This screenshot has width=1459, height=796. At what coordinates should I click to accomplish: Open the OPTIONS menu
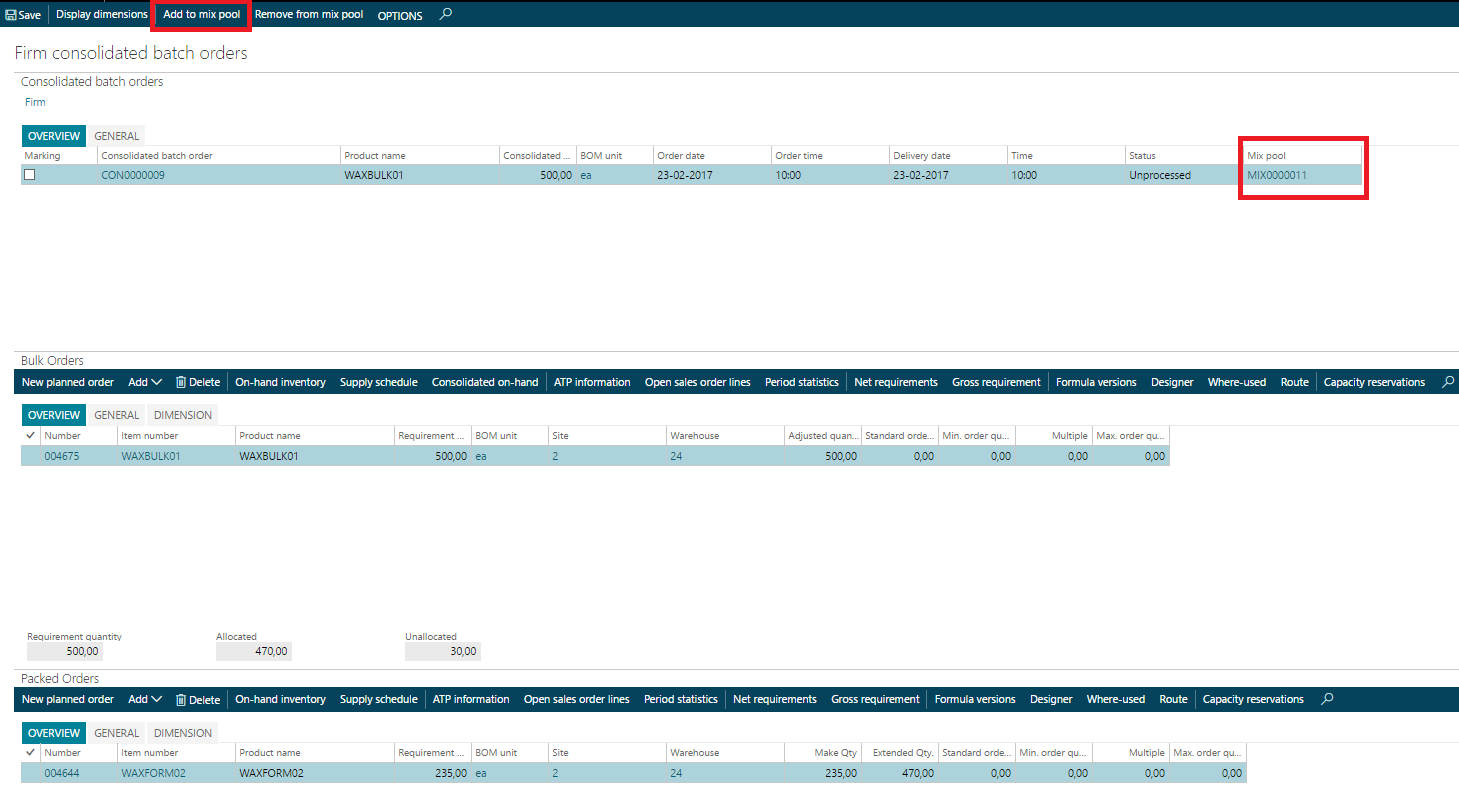(399, 15)
